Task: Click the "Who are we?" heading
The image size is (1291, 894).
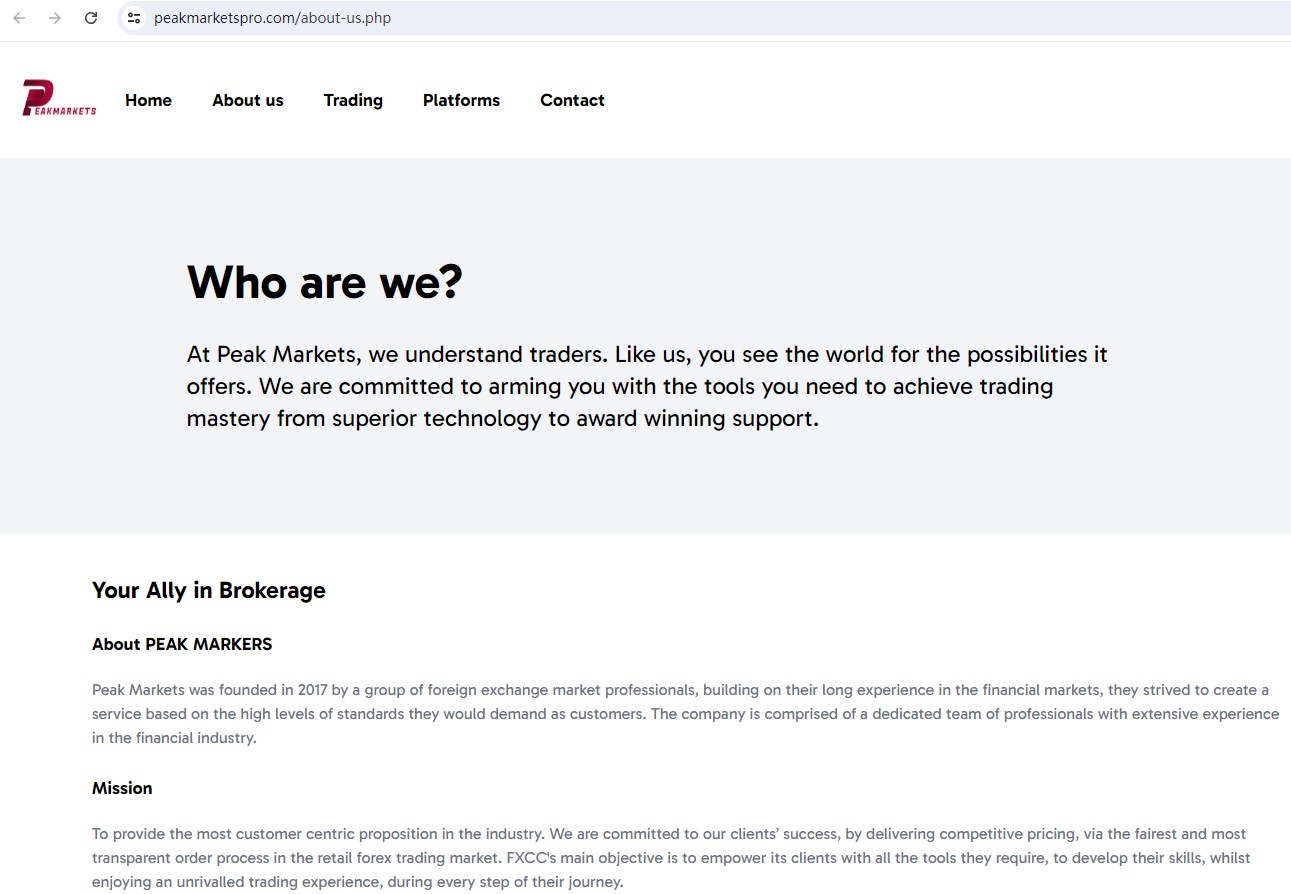Action: click(x=324, y=282)
